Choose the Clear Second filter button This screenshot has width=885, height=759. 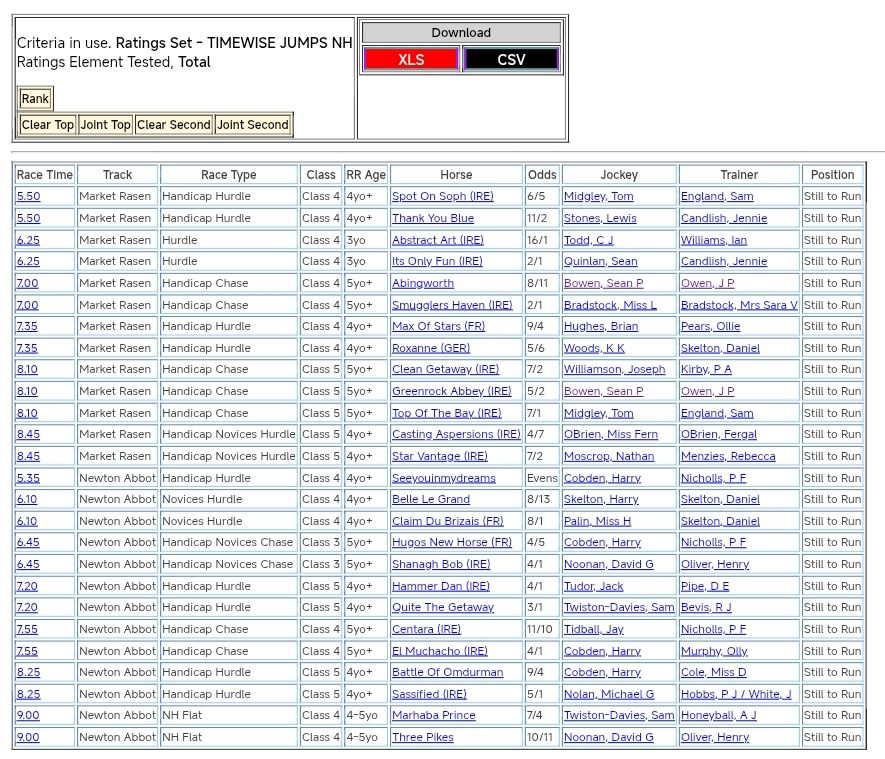pyautogui.click(x=174, y=125)
